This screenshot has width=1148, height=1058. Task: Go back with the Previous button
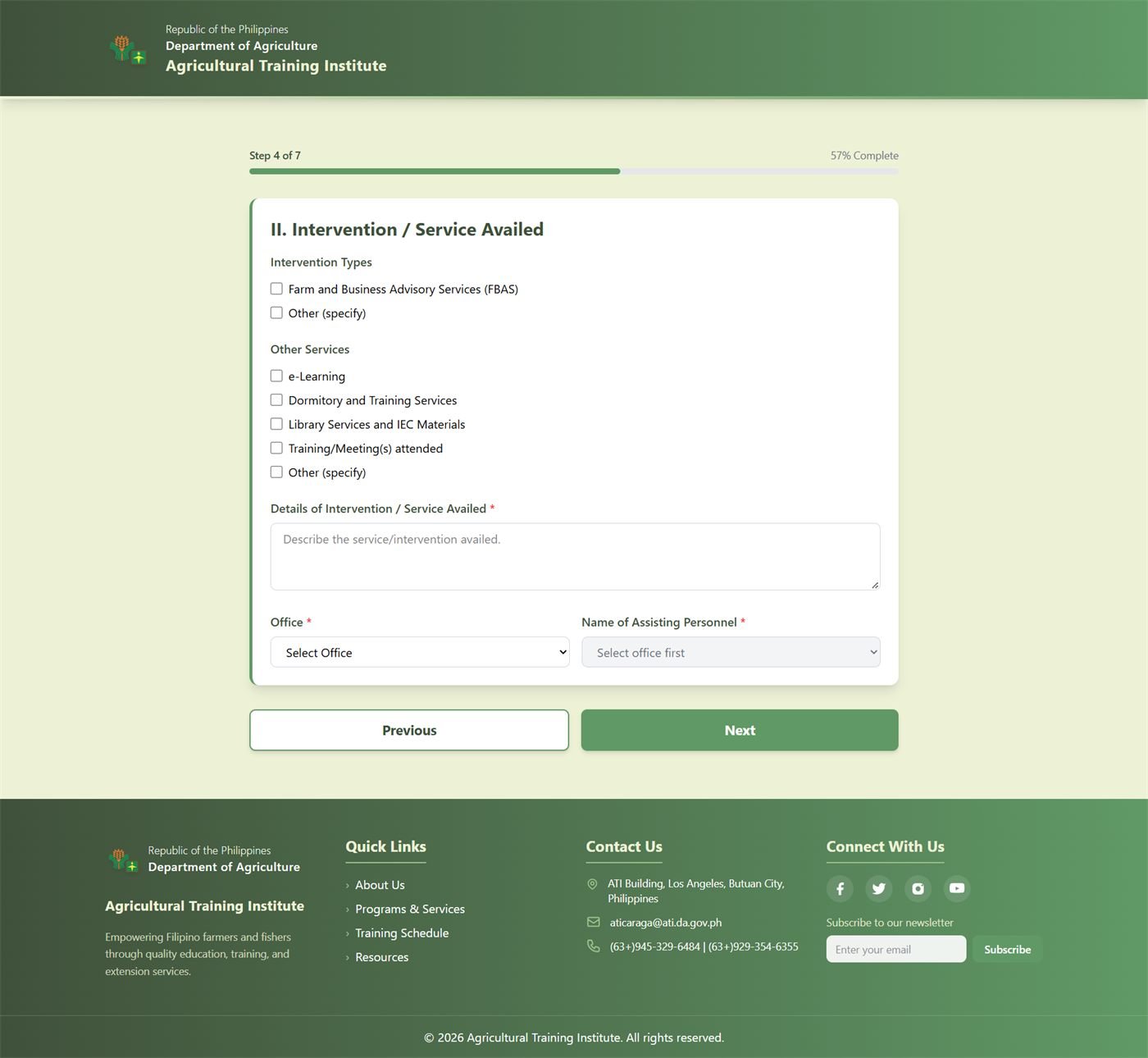pyautogui.click(x=409, y=730)
